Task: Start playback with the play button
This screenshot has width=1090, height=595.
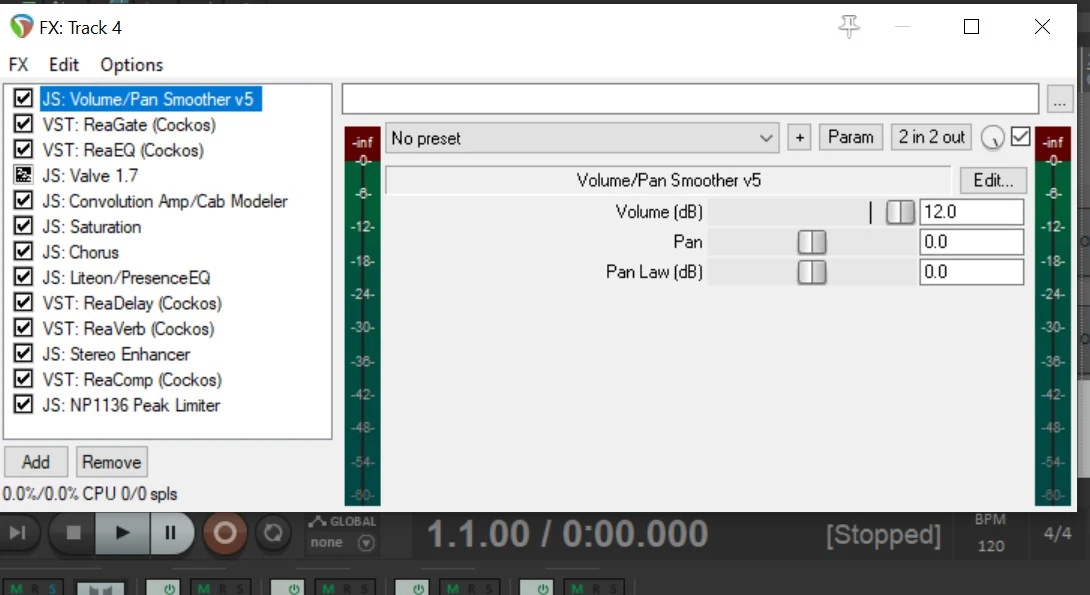Action: tap(122, 533)
